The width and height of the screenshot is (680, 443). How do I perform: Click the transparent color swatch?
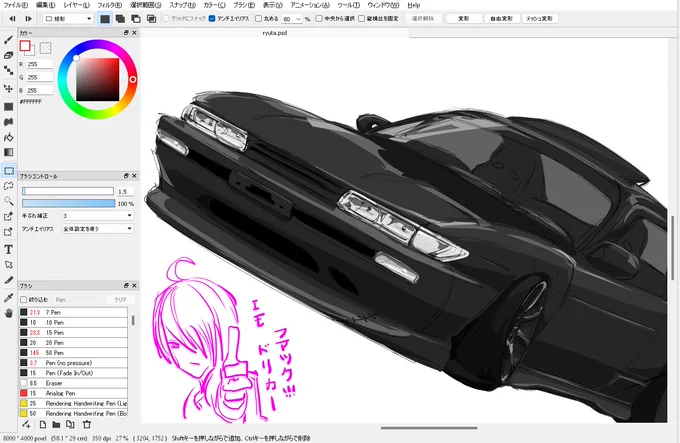tap(45, 48)
